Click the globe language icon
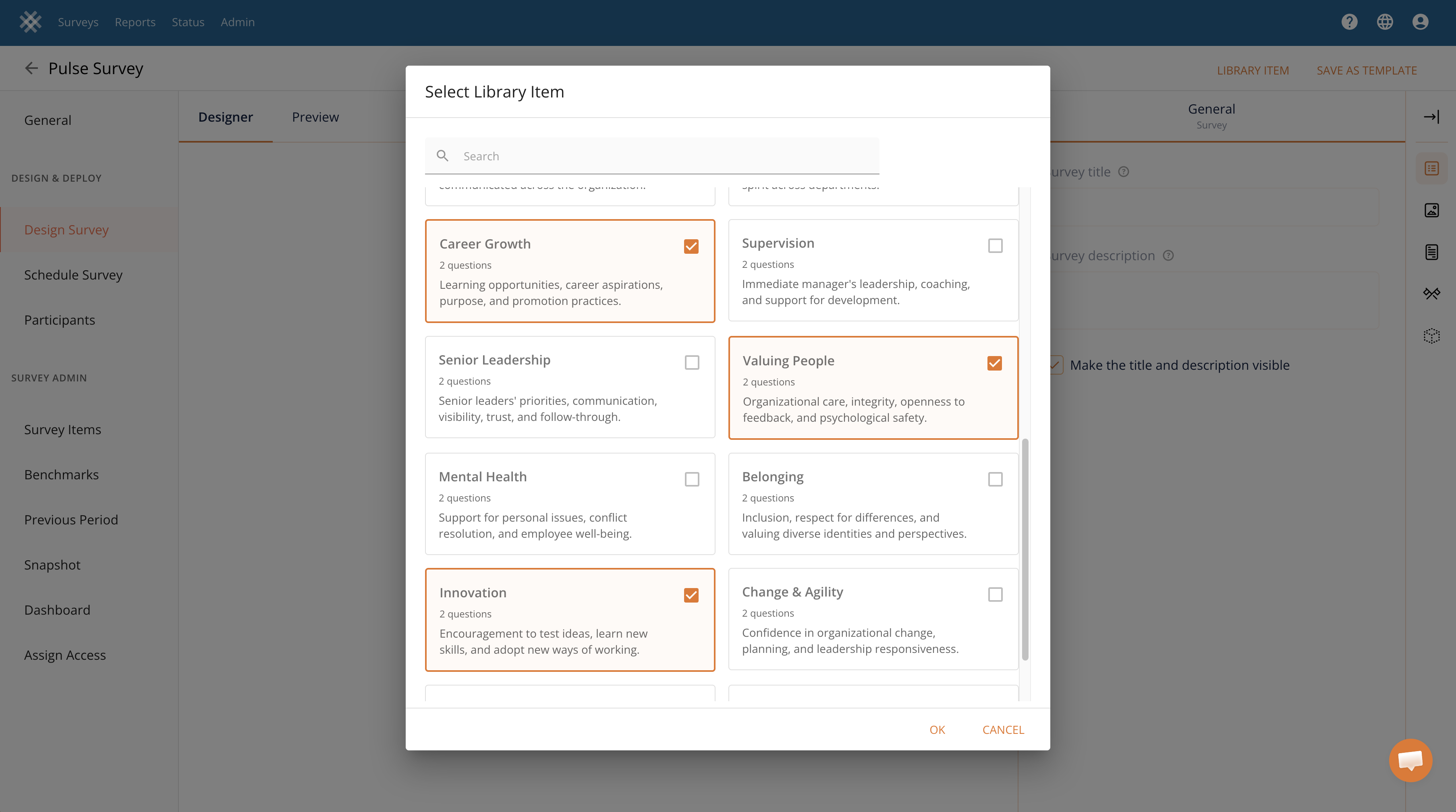Image resolution: width=1456 pixels, height=812 pixels. pos(1385,22)
